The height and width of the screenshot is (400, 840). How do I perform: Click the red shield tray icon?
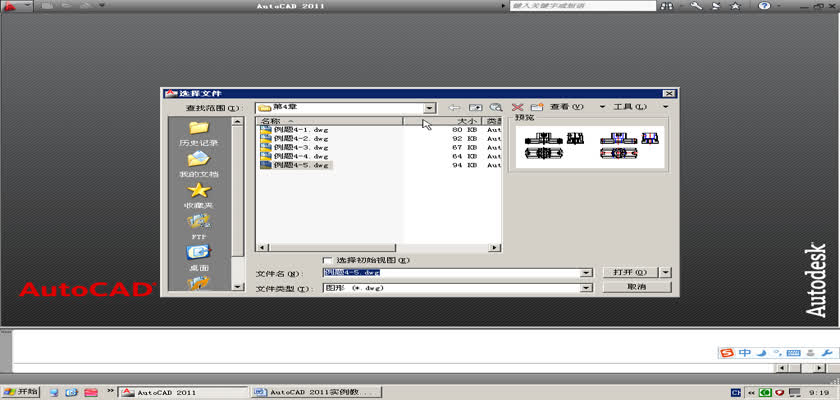coord(781,393)
